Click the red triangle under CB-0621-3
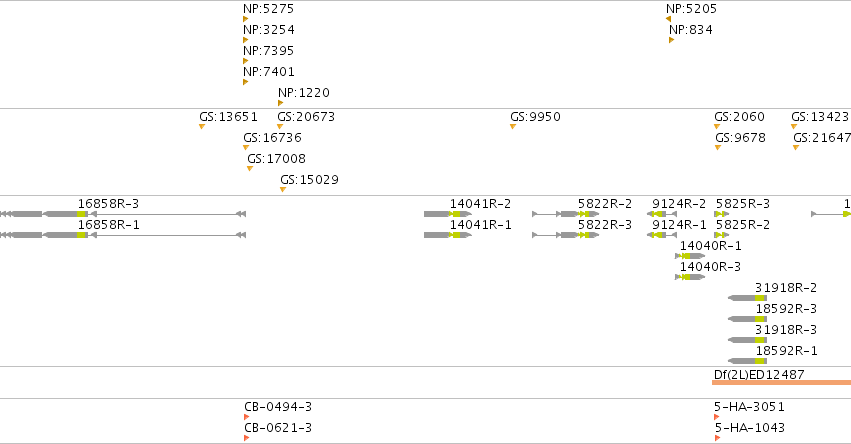The image size is (851, 444). [x=246, y=438]
